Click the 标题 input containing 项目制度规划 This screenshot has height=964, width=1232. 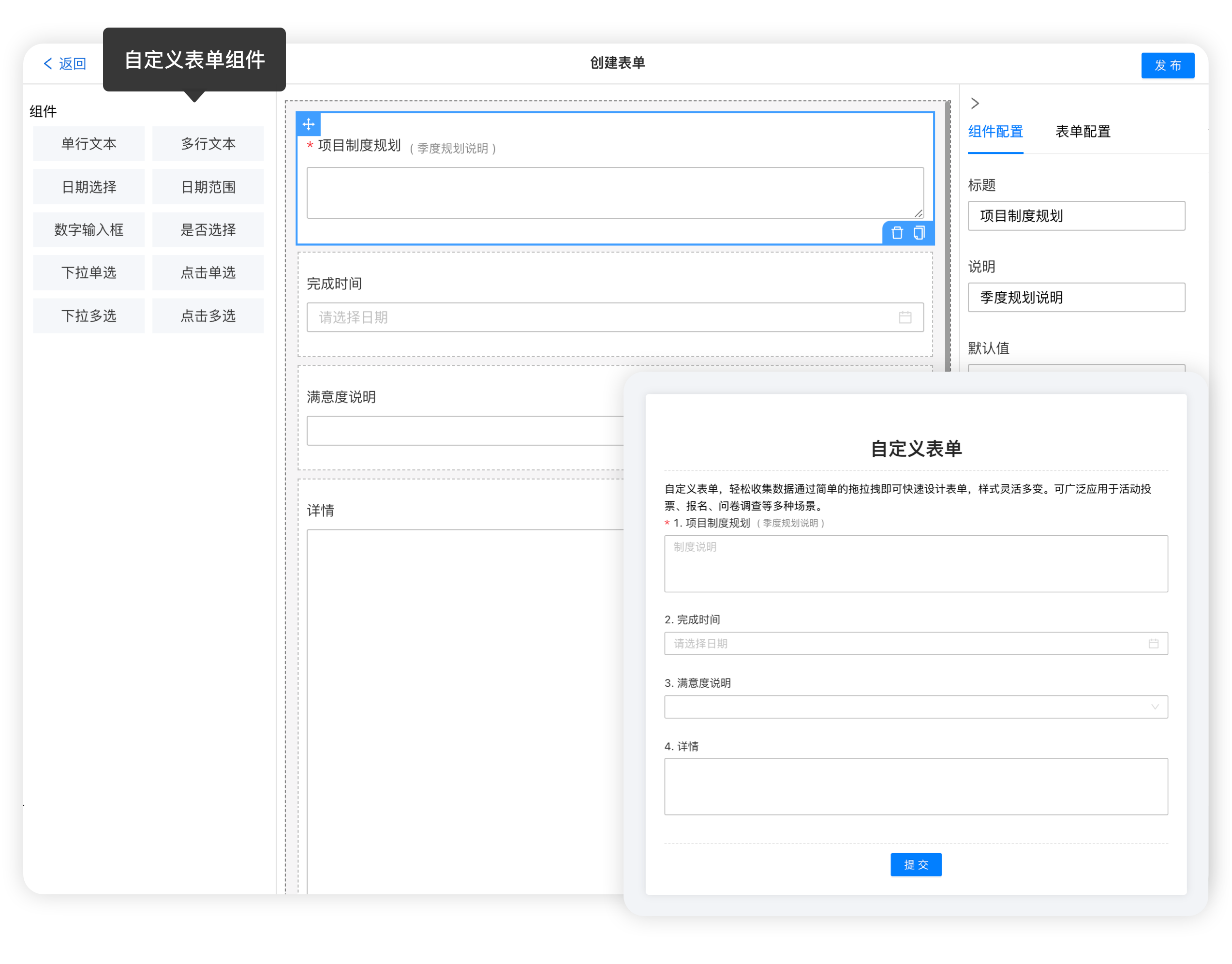point(1076,216)
